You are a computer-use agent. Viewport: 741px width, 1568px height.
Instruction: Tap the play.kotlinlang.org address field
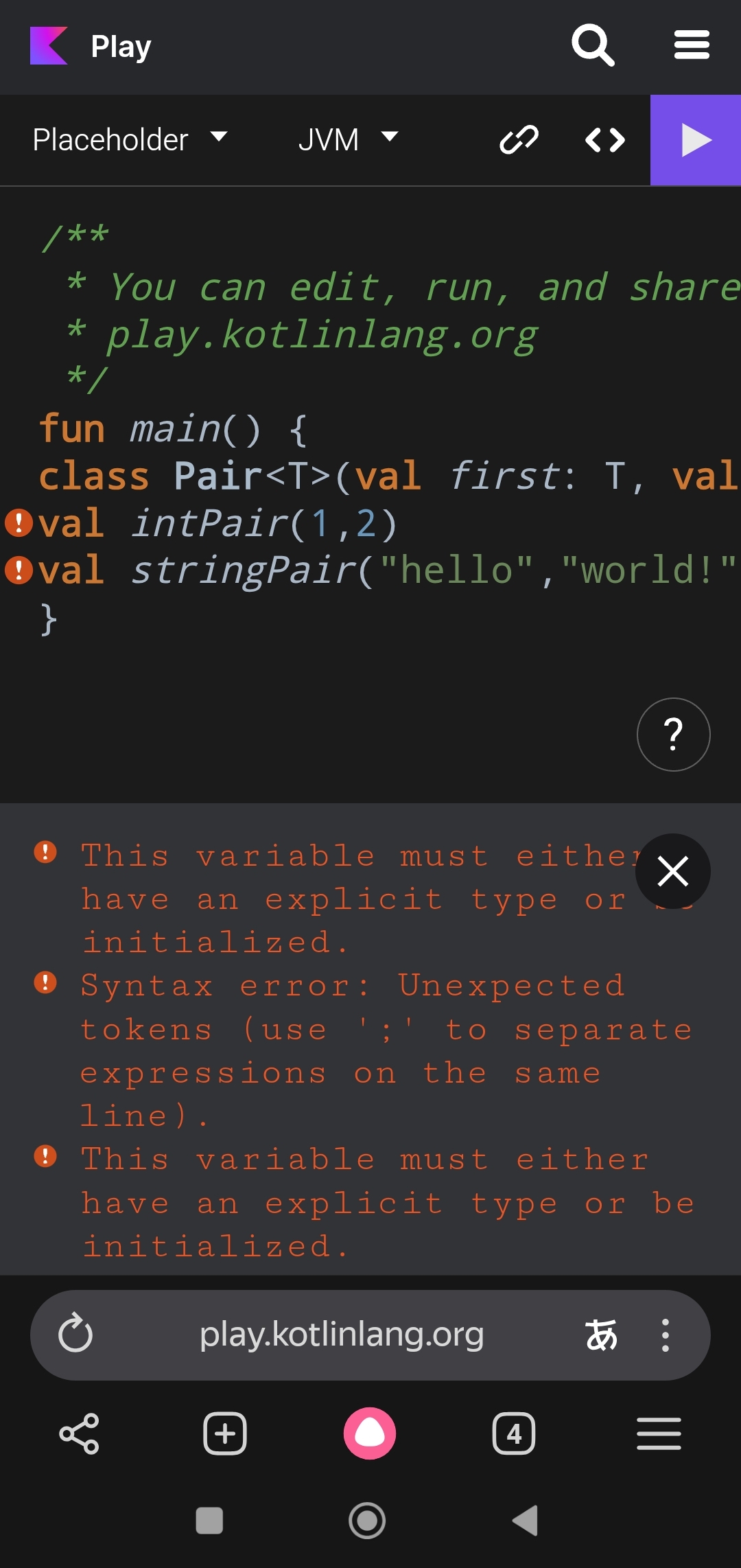tap(342, 1335)
